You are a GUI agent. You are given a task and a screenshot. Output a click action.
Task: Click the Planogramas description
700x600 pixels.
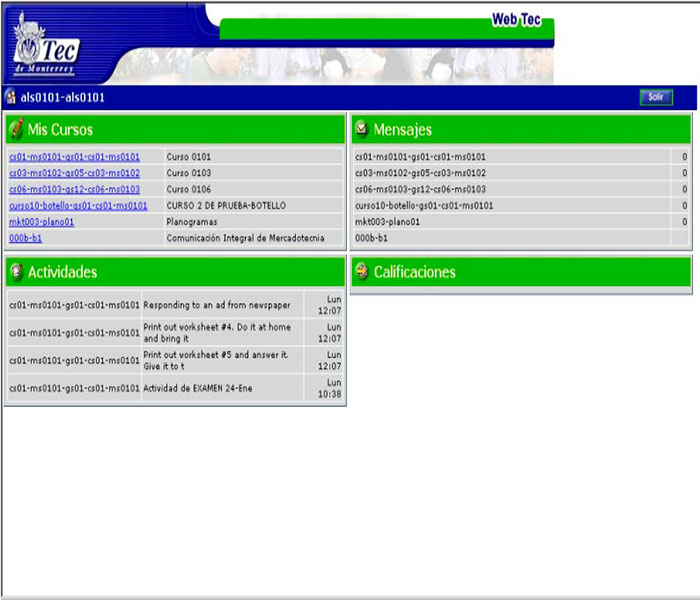coord(192,221)
